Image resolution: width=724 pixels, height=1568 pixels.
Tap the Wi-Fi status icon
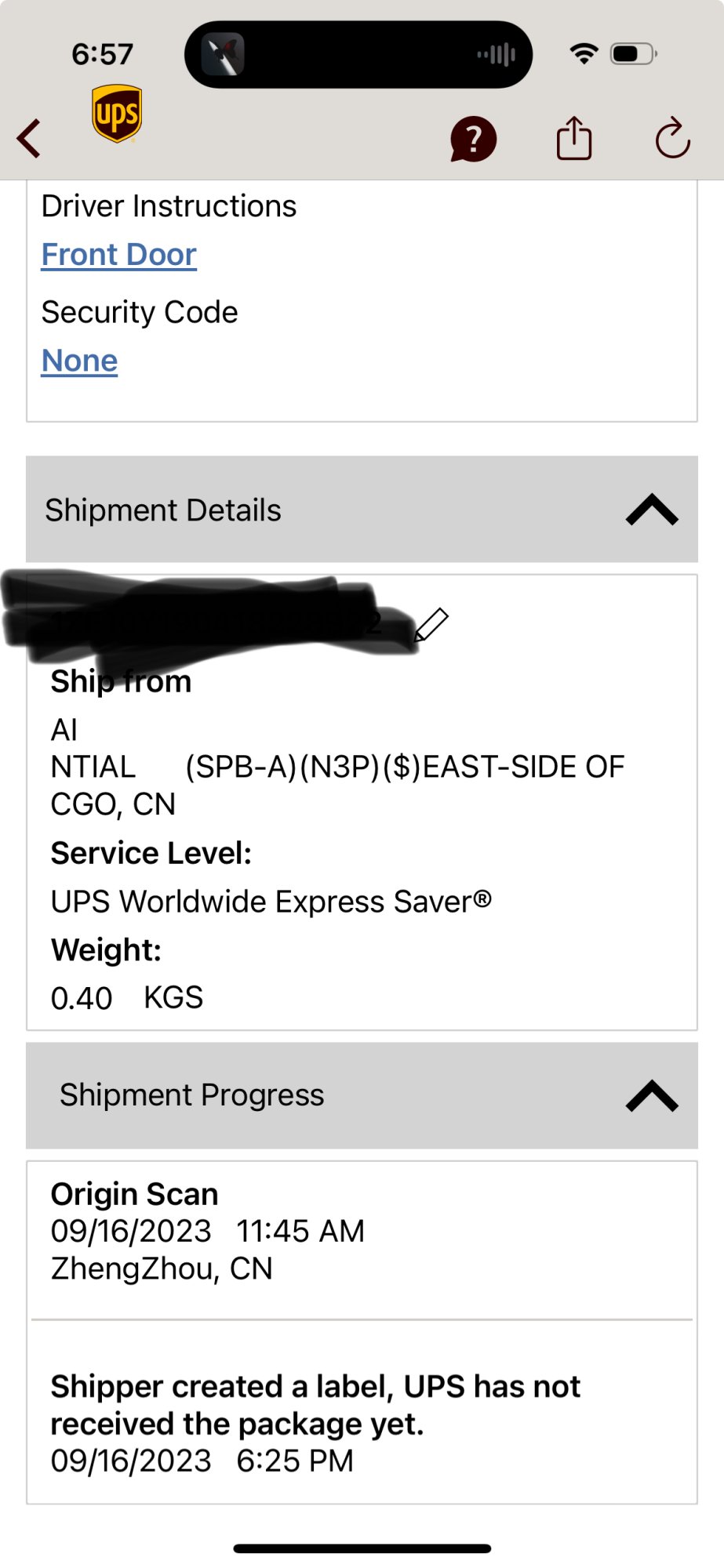click(x=584, y=54)
